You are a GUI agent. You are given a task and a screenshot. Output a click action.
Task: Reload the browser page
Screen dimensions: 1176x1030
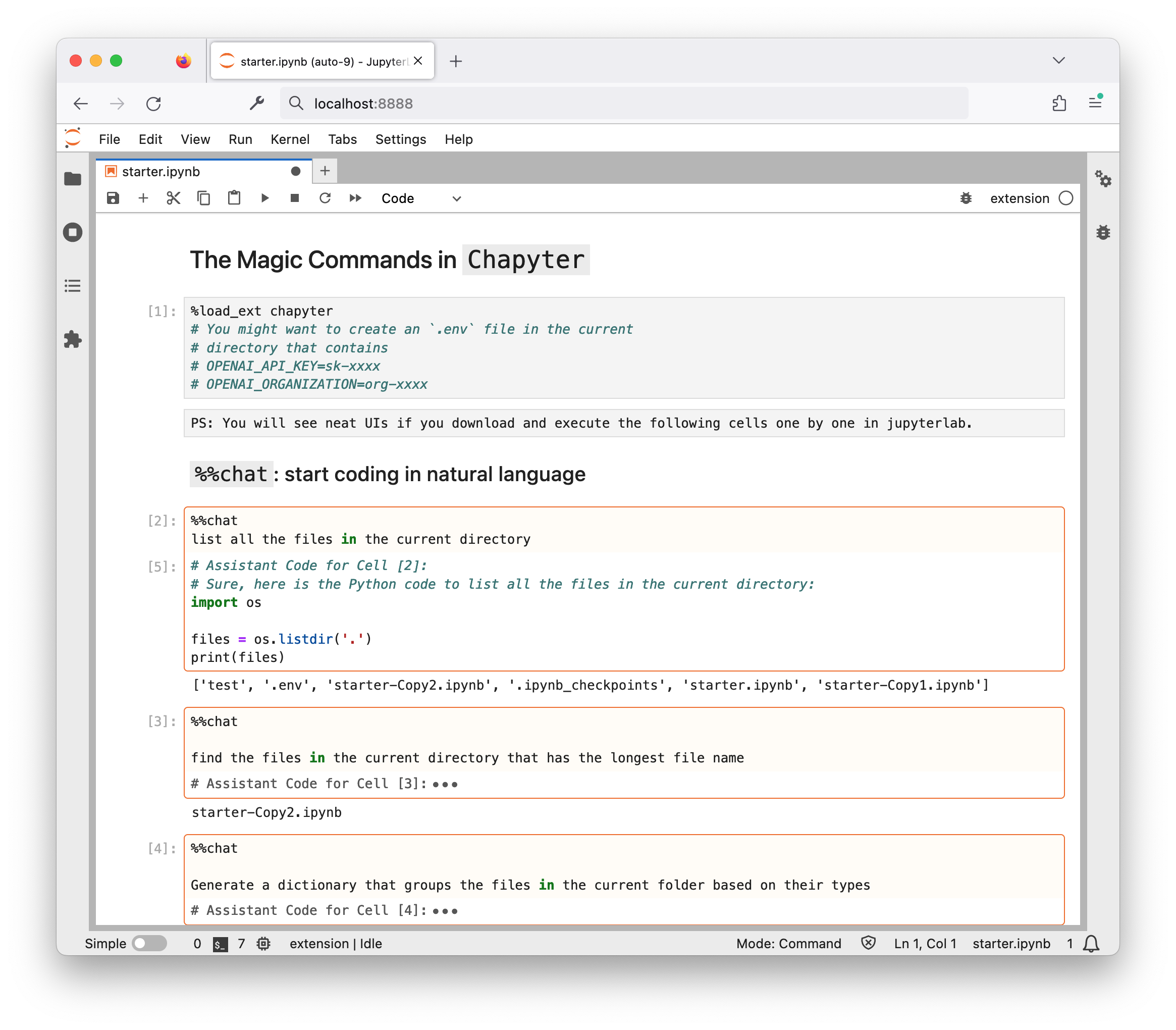tap(153, 104)
